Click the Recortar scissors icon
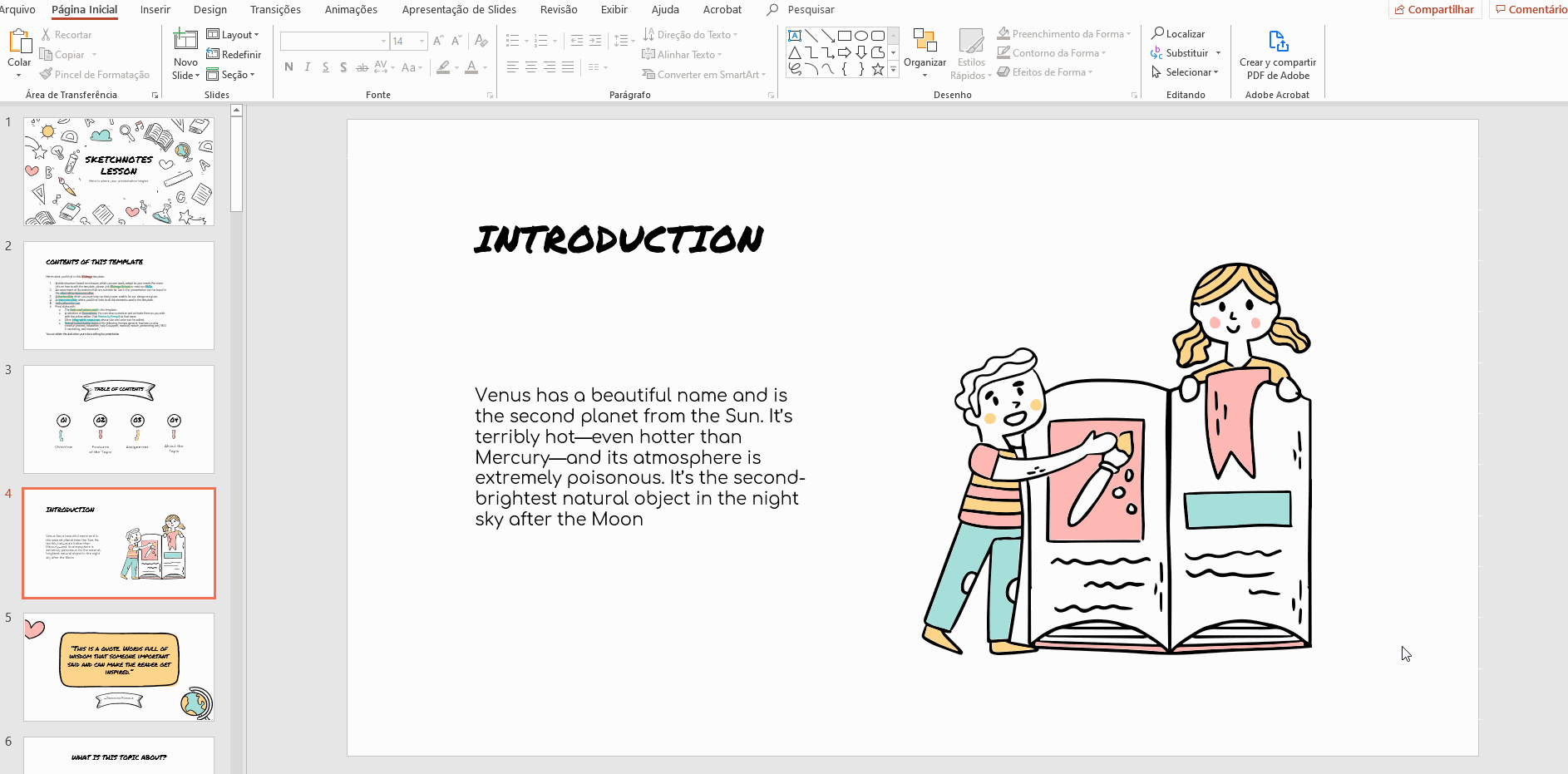Screen dimensions: 1568x774 47,35
